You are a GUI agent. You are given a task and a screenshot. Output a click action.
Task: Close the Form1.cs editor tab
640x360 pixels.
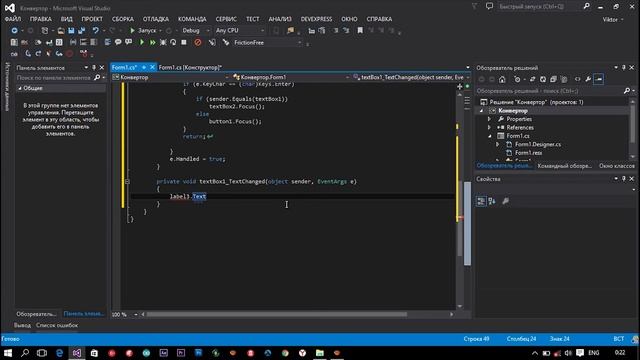(152, 67)
